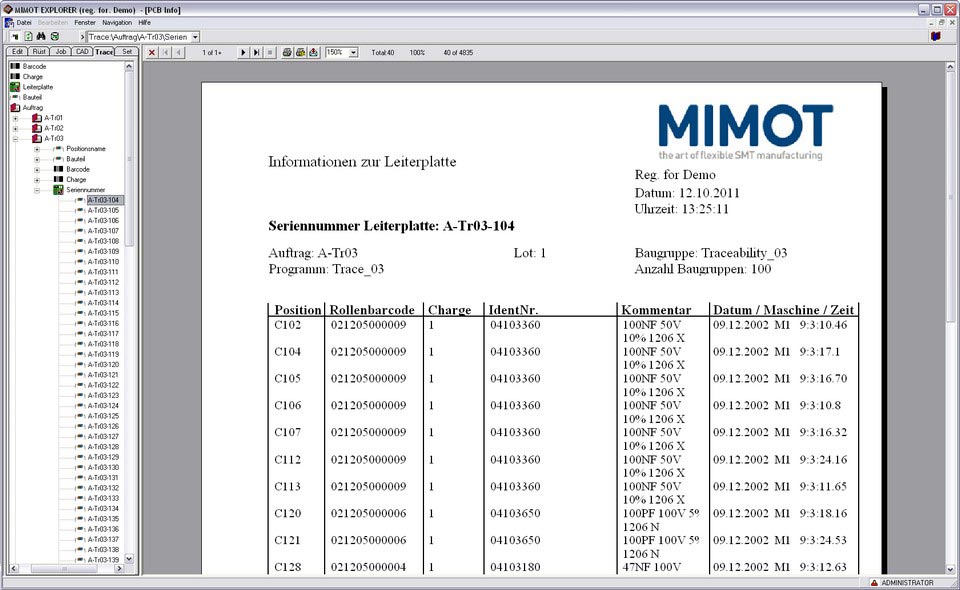Screen dimensions: 960x590
Task: Open the Datei menu
Action: (24, 23)
